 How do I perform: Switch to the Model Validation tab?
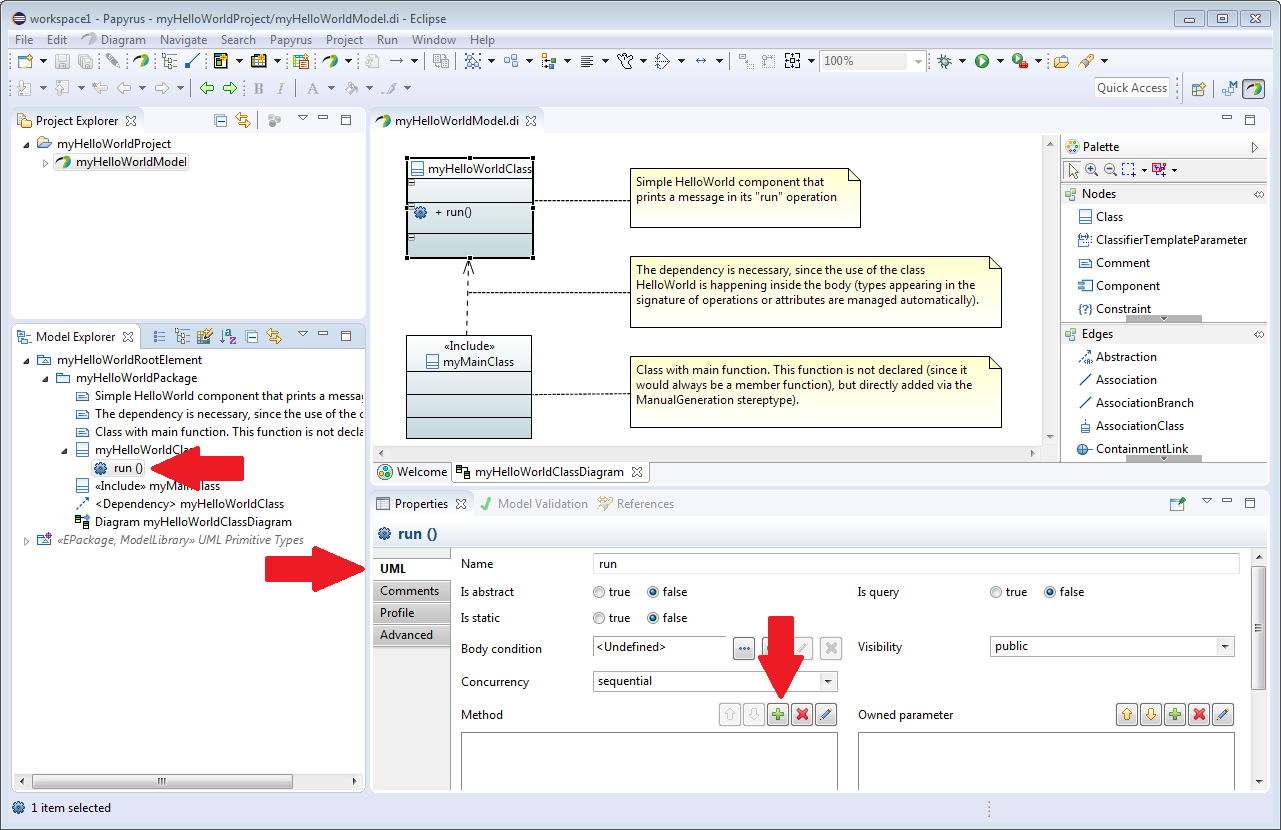(x=533, y=504)
